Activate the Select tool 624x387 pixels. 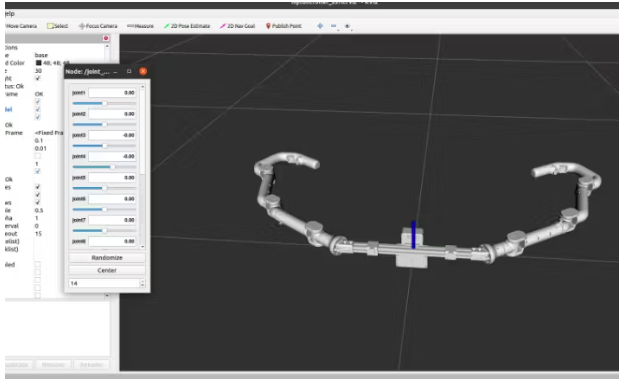coord(58,26)
